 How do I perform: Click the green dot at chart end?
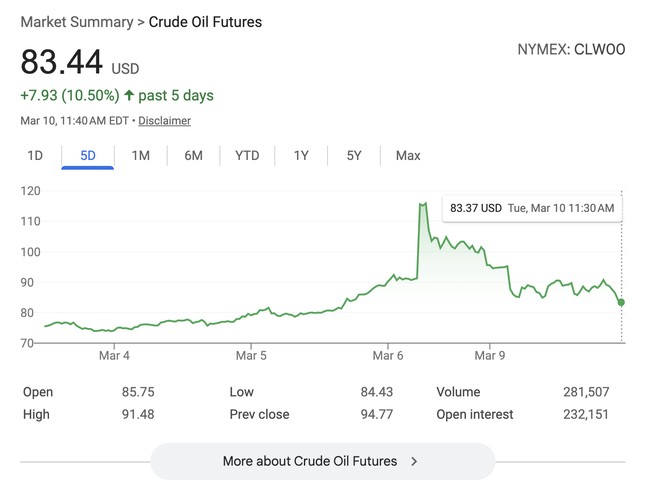tap(622, 302)
